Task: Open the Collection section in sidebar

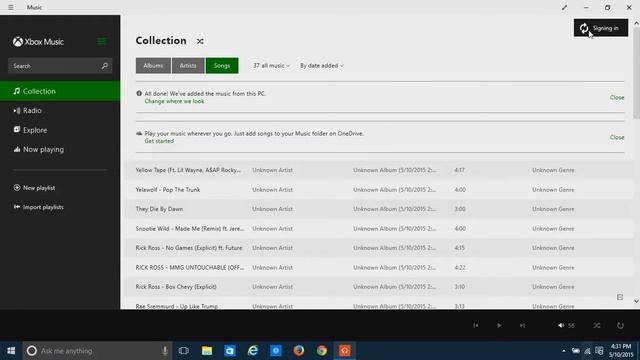Action: pos(60,91)
